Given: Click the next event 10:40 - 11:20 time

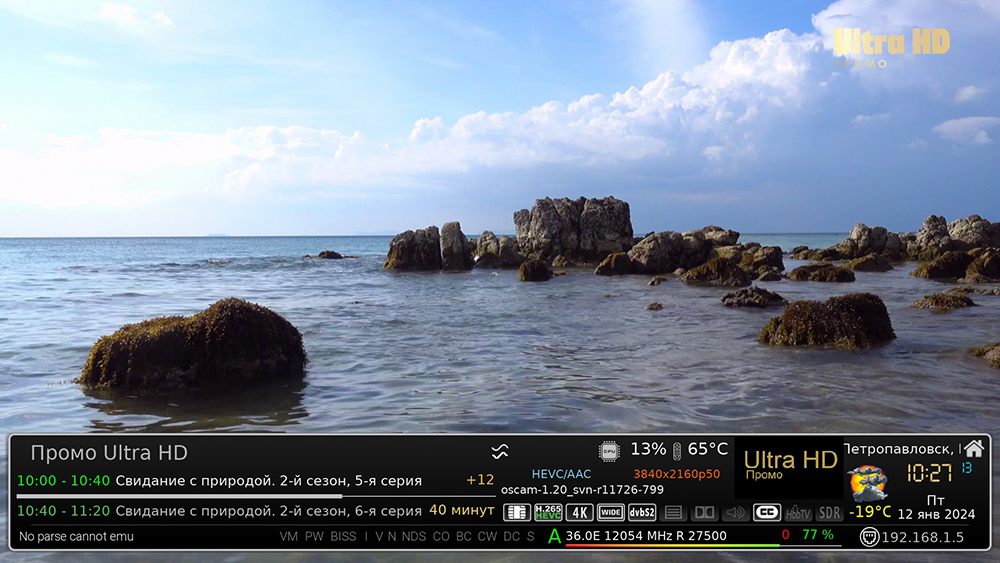Looking at the screenshot, I should [x=63, y=511].
